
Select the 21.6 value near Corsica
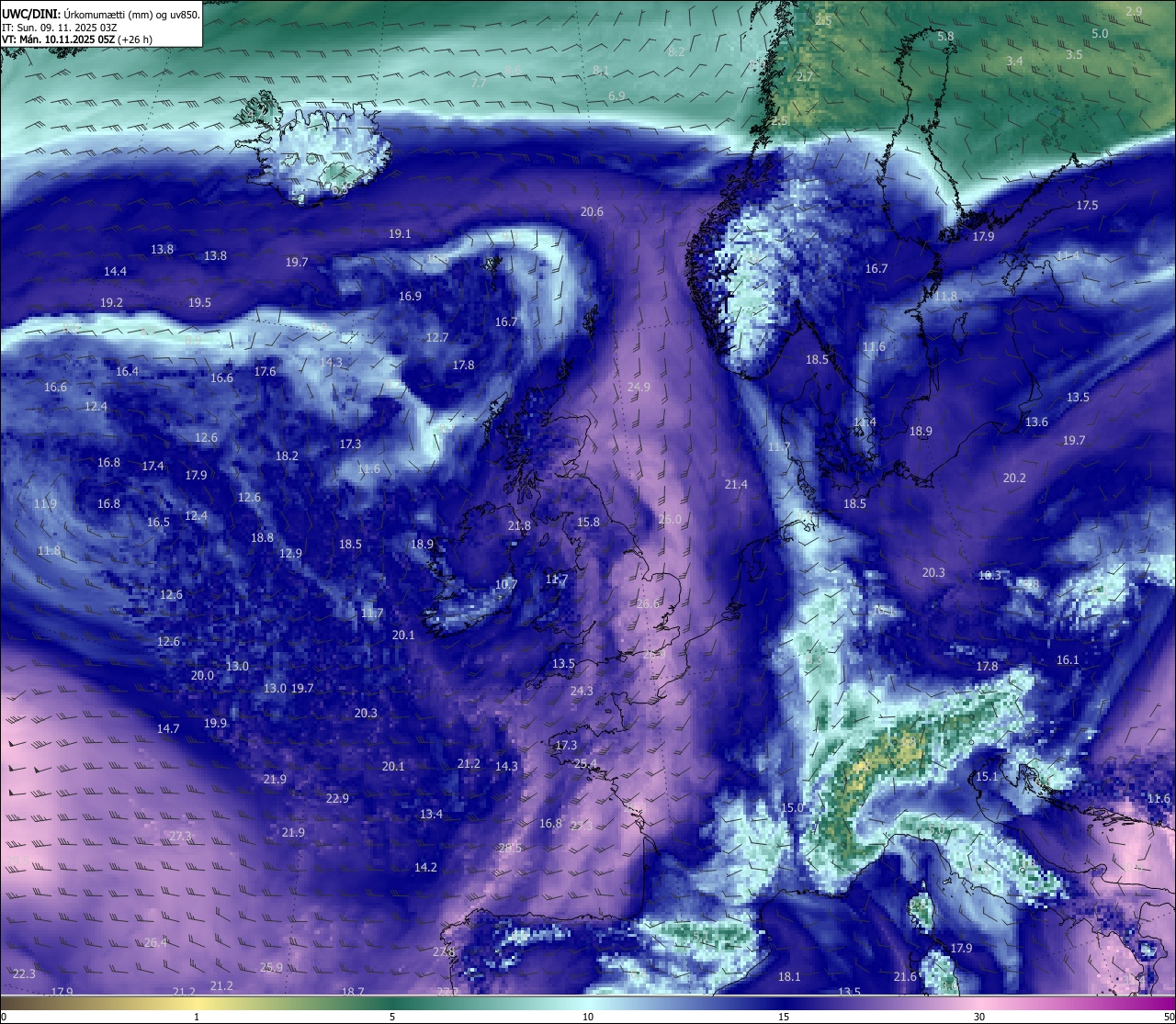point(905,976)
